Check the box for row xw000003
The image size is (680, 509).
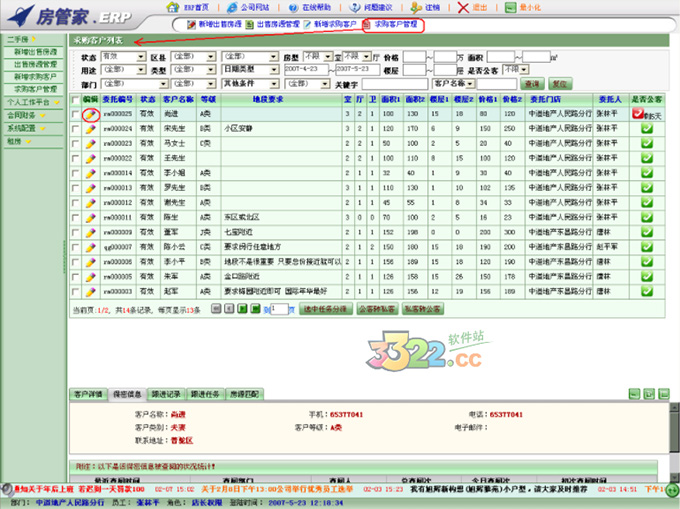75,290
